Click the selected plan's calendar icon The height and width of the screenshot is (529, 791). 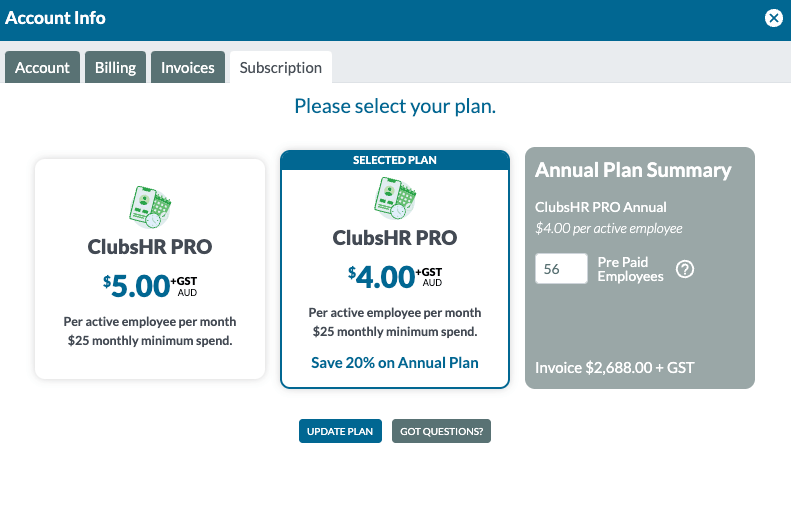point(395,198)
